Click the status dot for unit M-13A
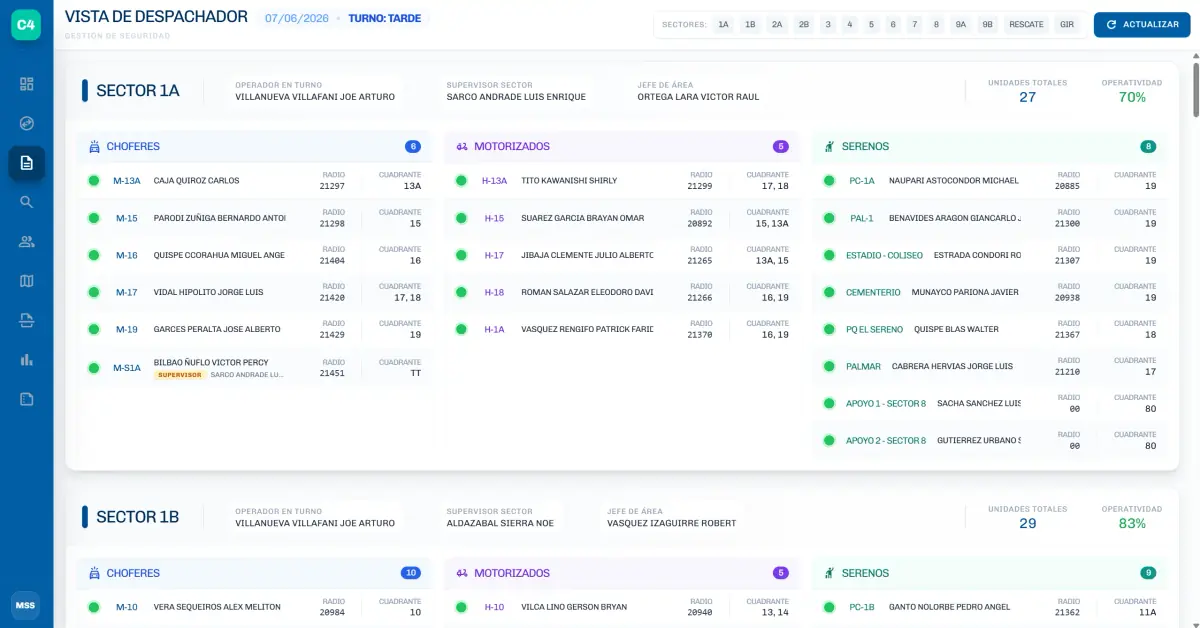The width and height of the screenshot is (1200, 628). [x=94, y=181]
